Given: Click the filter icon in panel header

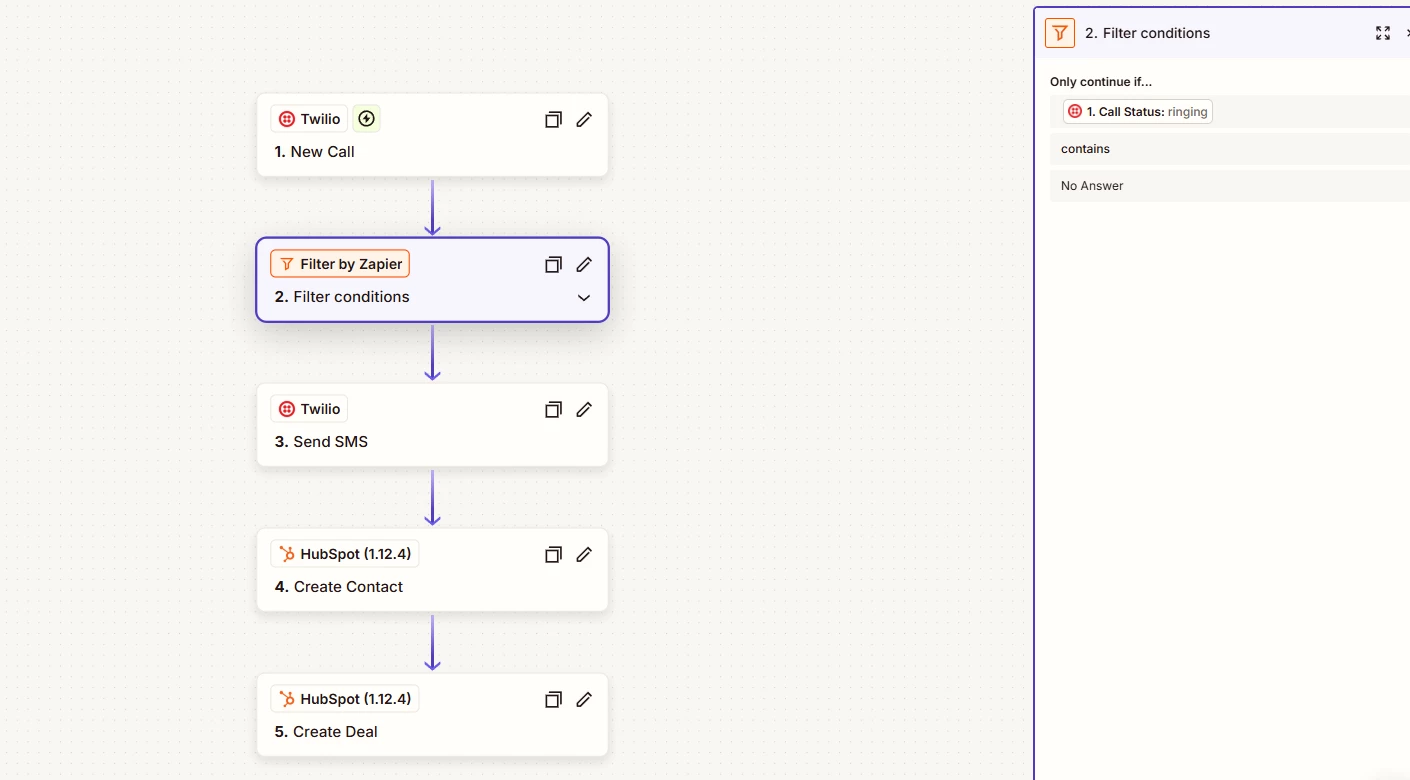Looking at the screenshot, I should [1060, 33].
